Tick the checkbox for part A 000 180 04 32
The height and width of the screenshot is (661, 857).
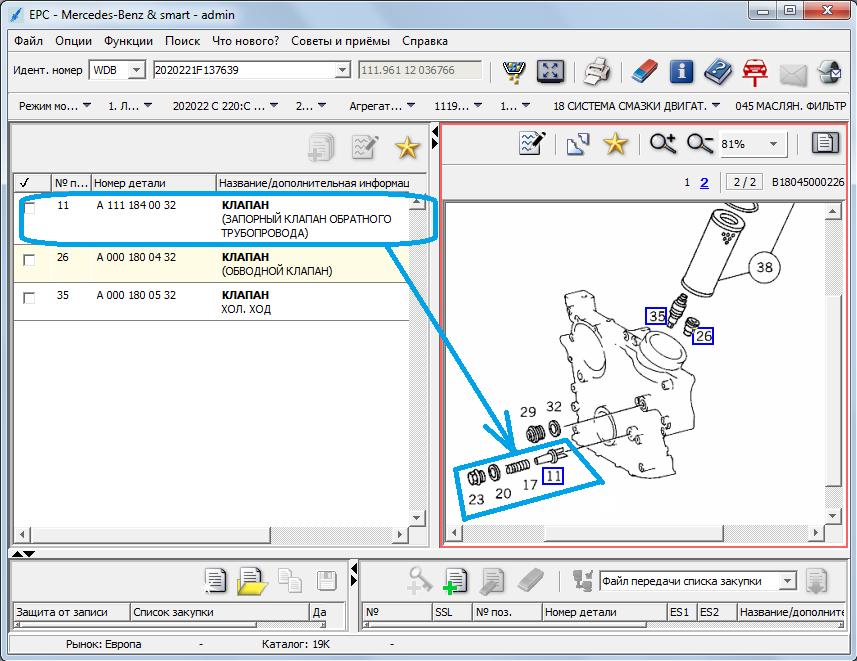[29, 260]
